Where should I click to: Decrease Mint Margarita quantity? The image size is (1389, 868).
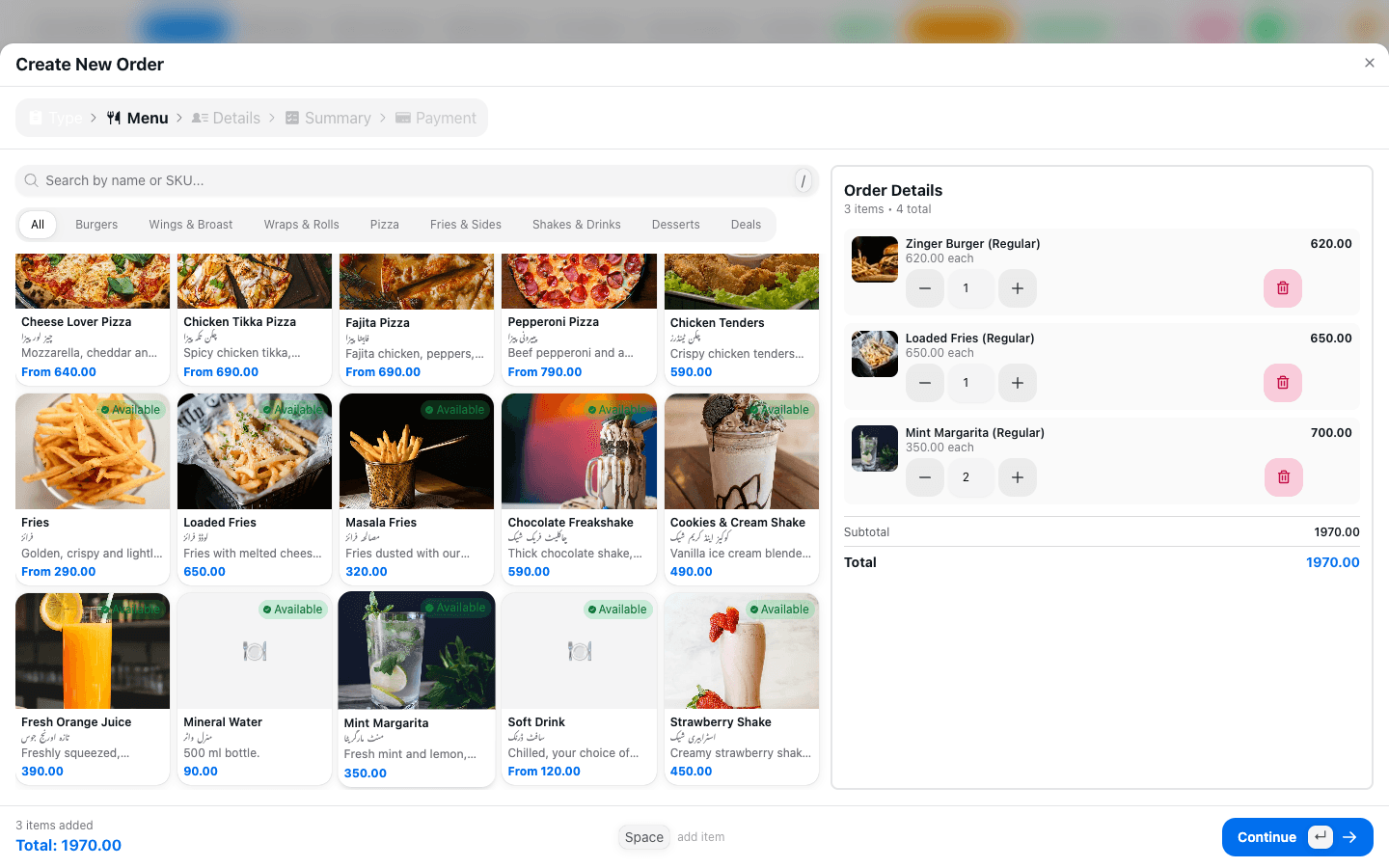tap(924, 477)
